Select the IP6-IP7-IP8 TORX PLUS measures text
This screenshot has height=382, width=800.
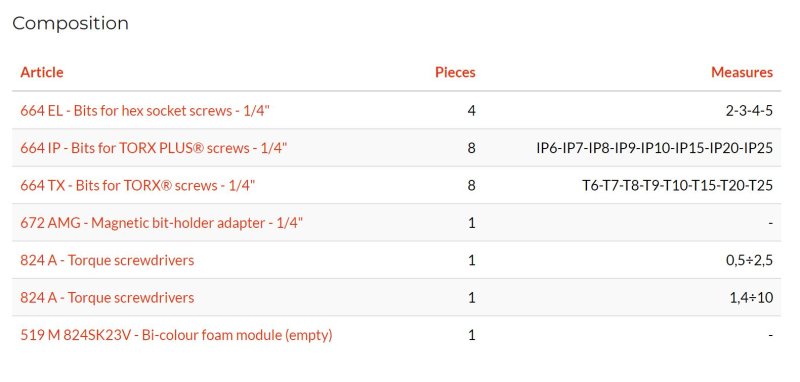[x=654, y=148]
